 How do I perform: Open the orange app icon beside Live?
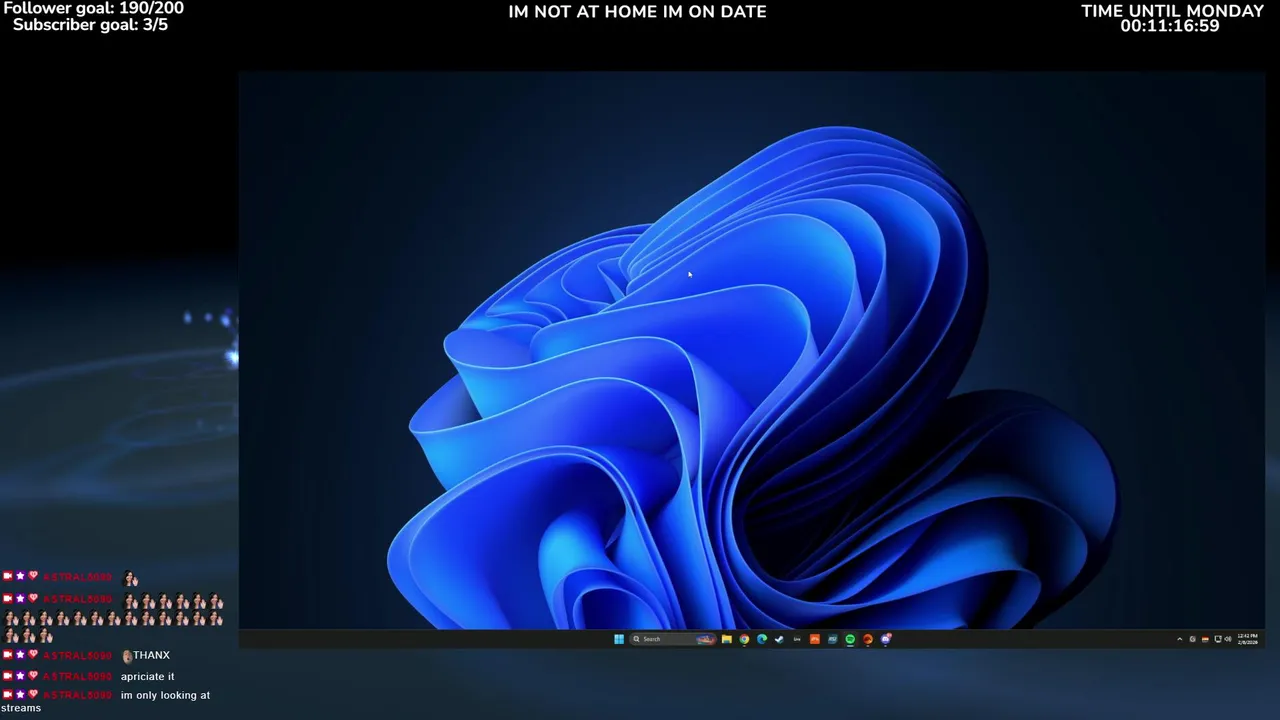click(x=815, y=639)
